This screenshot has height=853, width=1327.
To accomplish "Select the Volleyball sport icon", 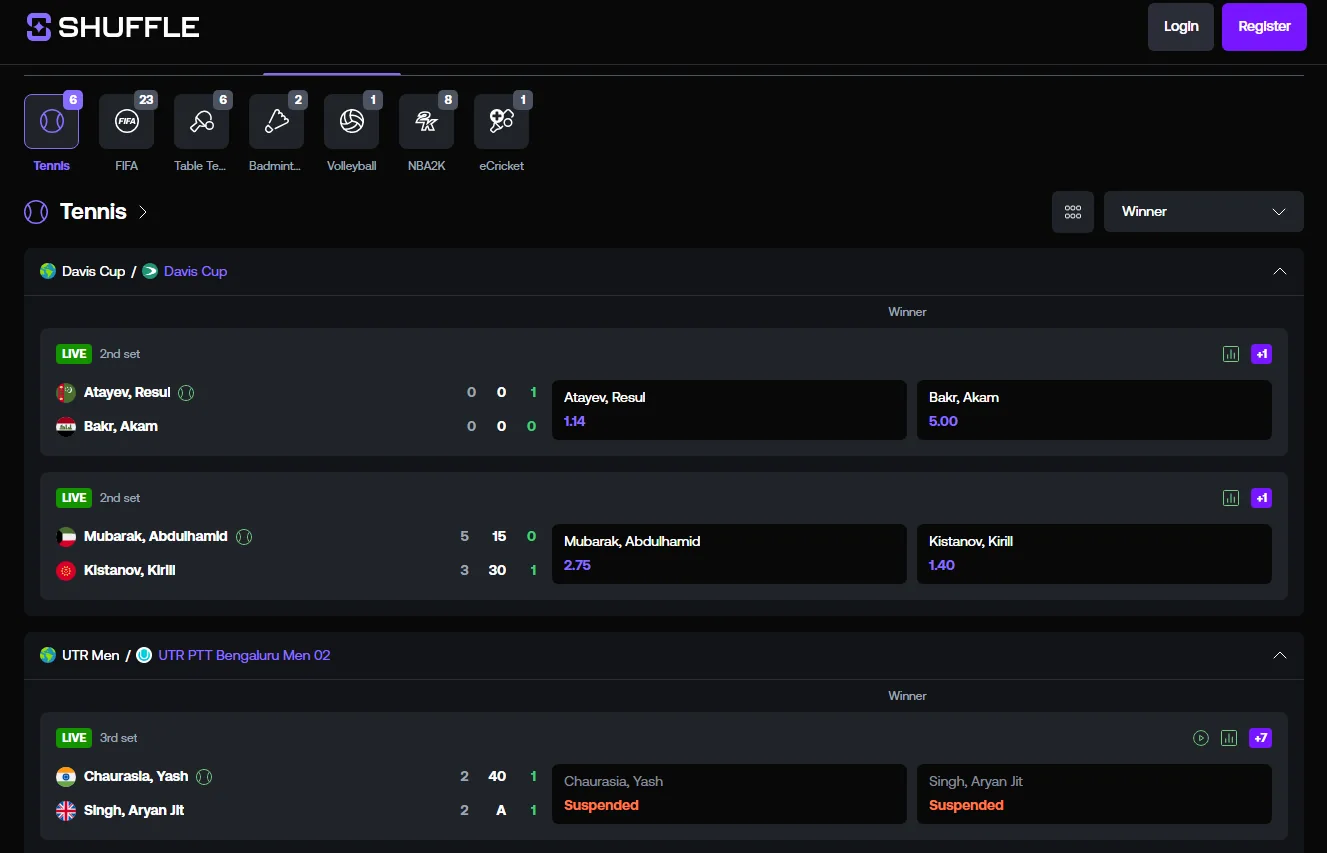I will pyautogui.click(x=352, y=122).
